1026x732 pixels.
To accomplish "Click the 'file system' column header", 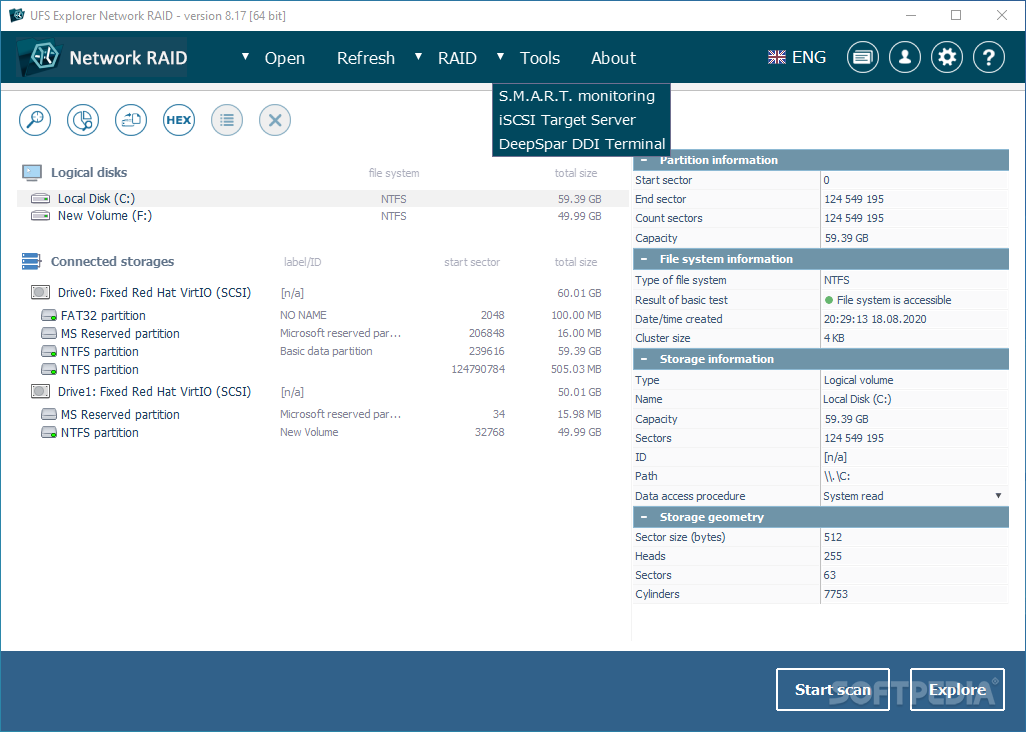I will pos(394,173).
